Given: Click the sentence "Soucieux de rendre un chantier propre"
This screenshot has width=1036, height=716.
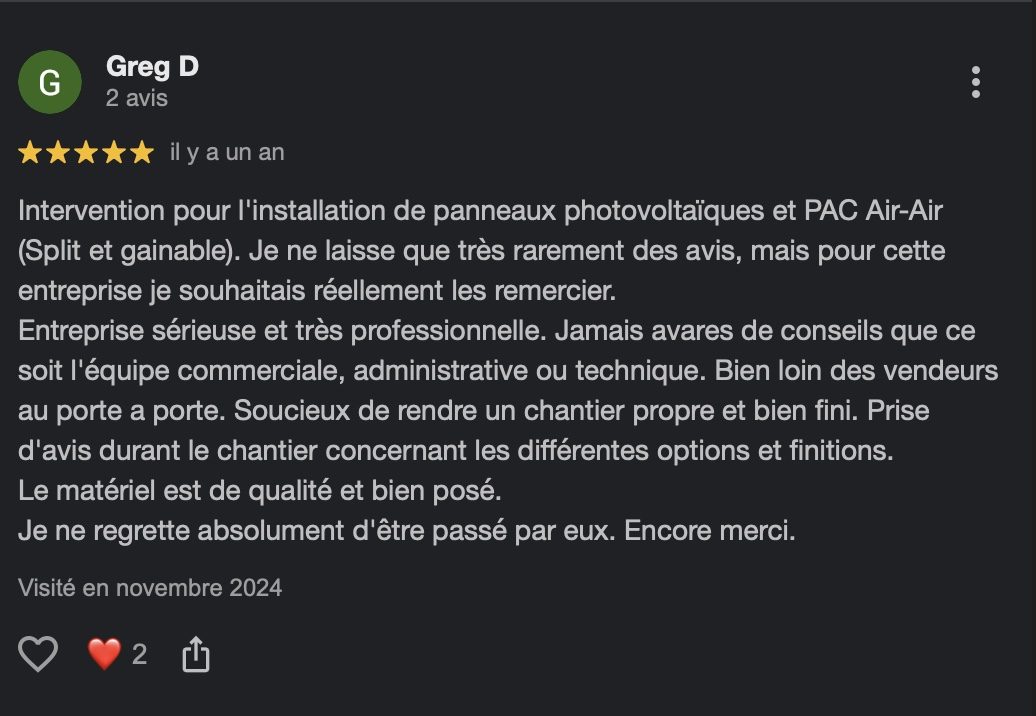Looking at the screenshot, I should pyautogui.click(x=546, y=411).
